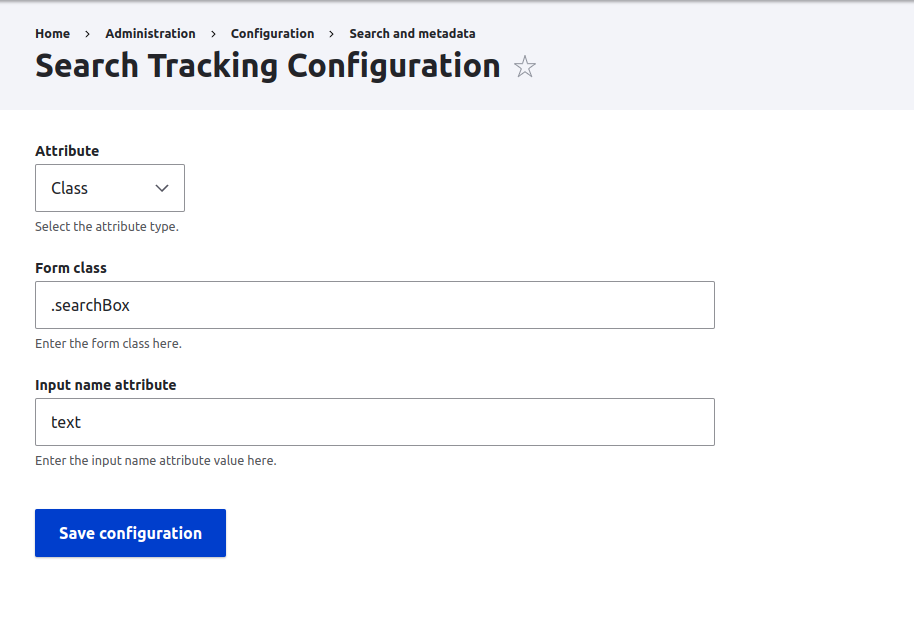Click the chevron icon after Home breadcrumb
This screenshot has height=634, width=914.
point(87,33)
